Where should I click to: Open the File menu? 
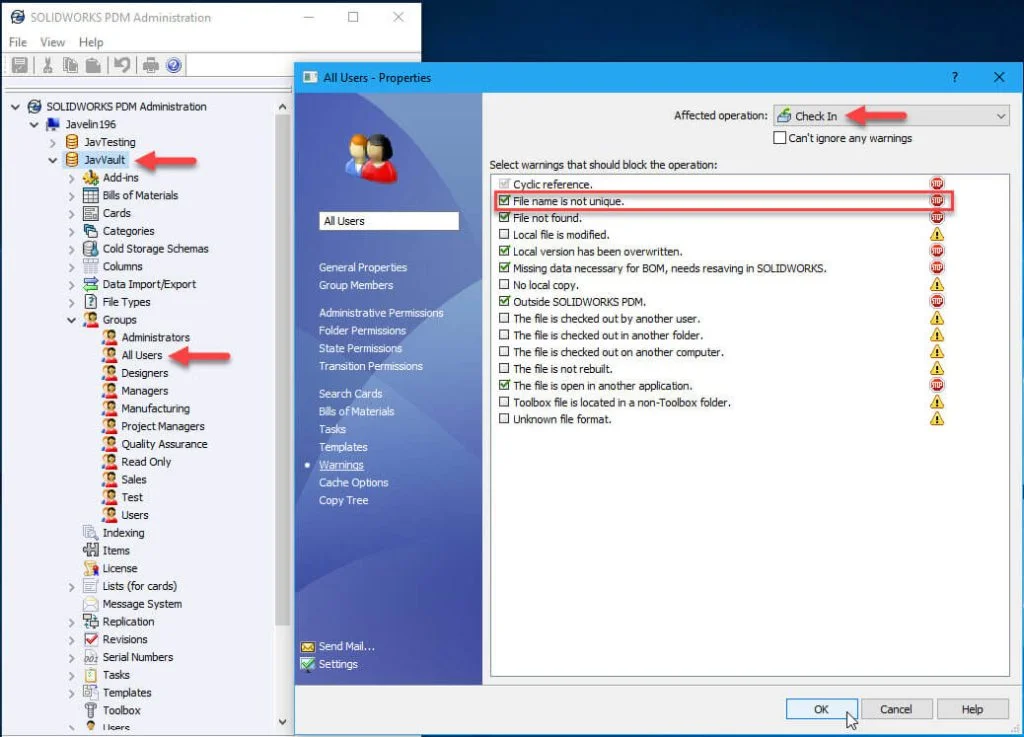coord(17,42)
